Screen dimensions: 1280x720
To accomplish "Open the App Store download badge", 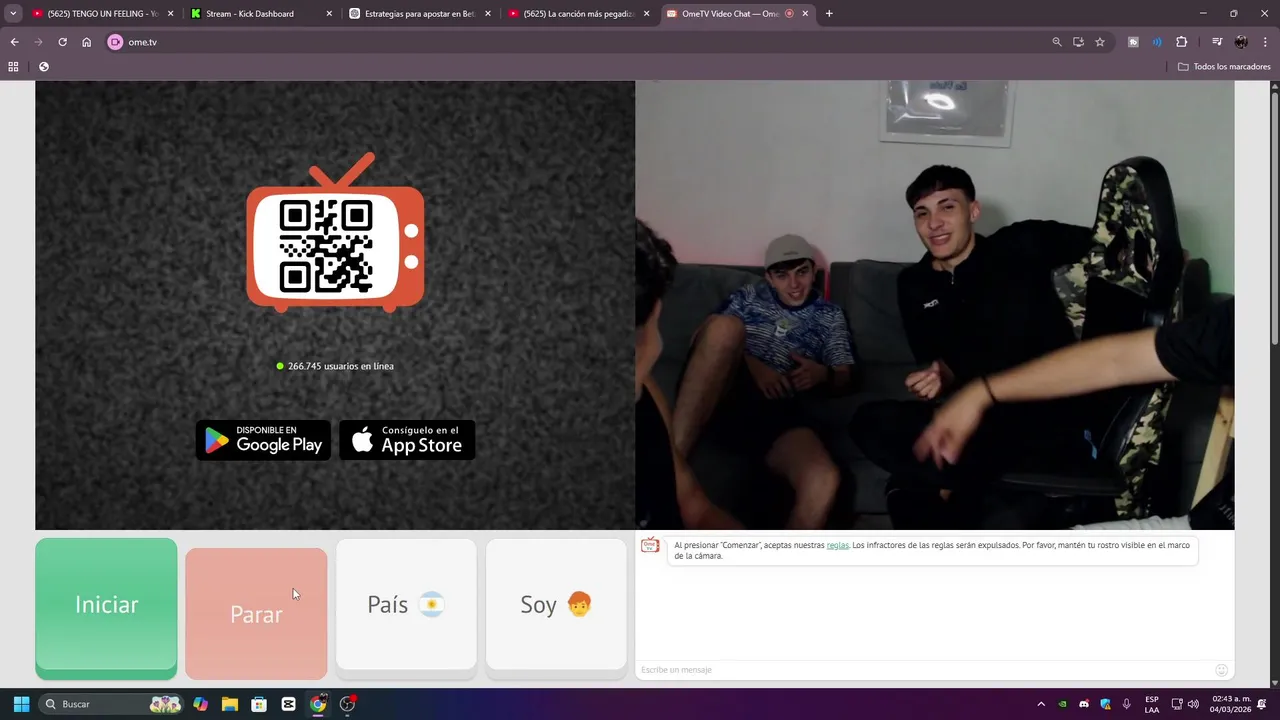I will [x=407, y=440].
